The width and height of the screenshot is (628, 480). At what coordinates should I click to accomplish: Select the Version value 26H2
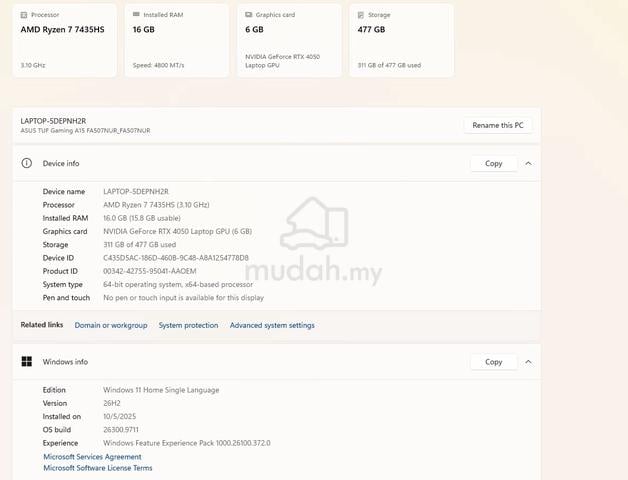112,403
